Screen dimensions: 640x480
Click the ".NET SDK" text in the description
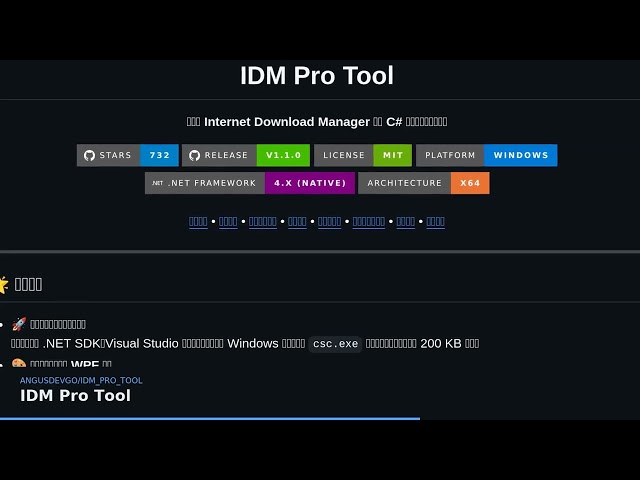71,344
